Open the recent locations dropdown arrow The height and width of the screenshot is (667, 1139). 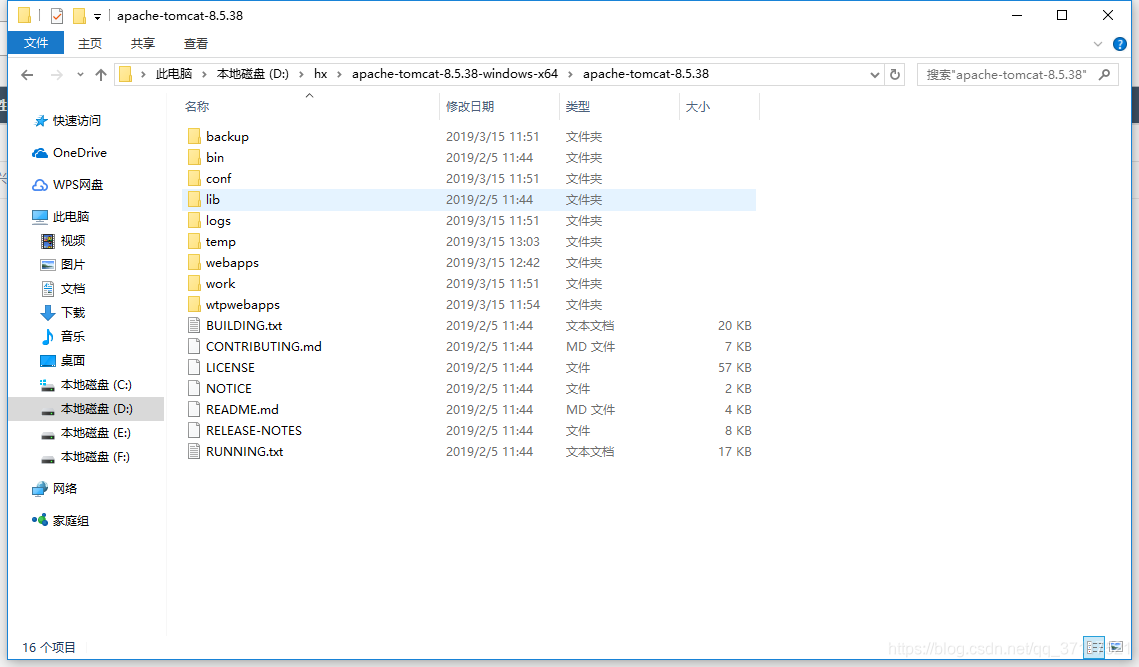(x=80, y=75)
